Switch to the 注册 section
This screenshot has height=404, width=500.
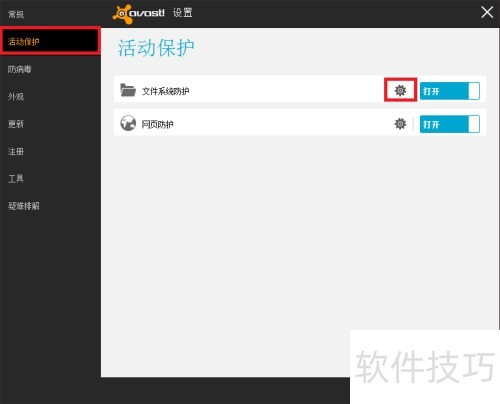pos(16,151)
